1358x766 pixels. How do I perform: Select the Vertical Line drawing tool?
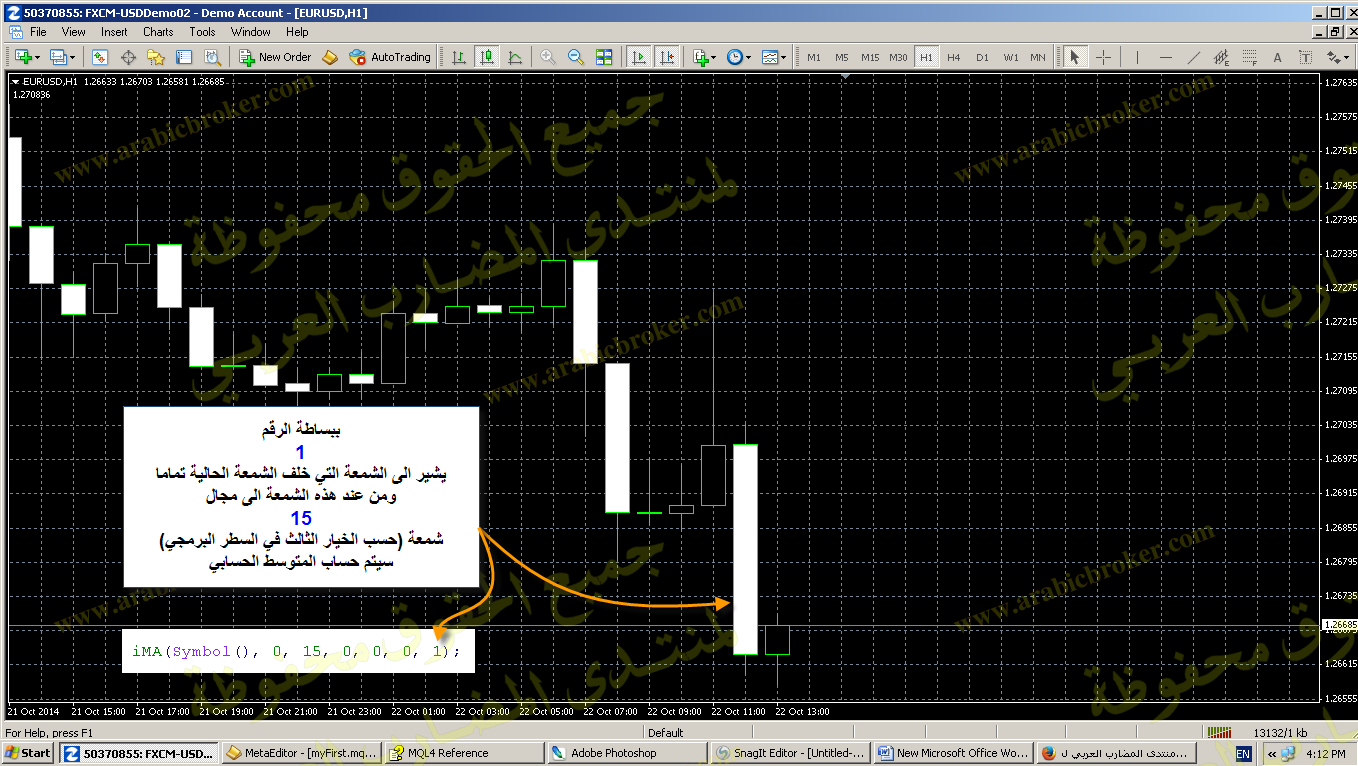click(x=1137, y=57)
